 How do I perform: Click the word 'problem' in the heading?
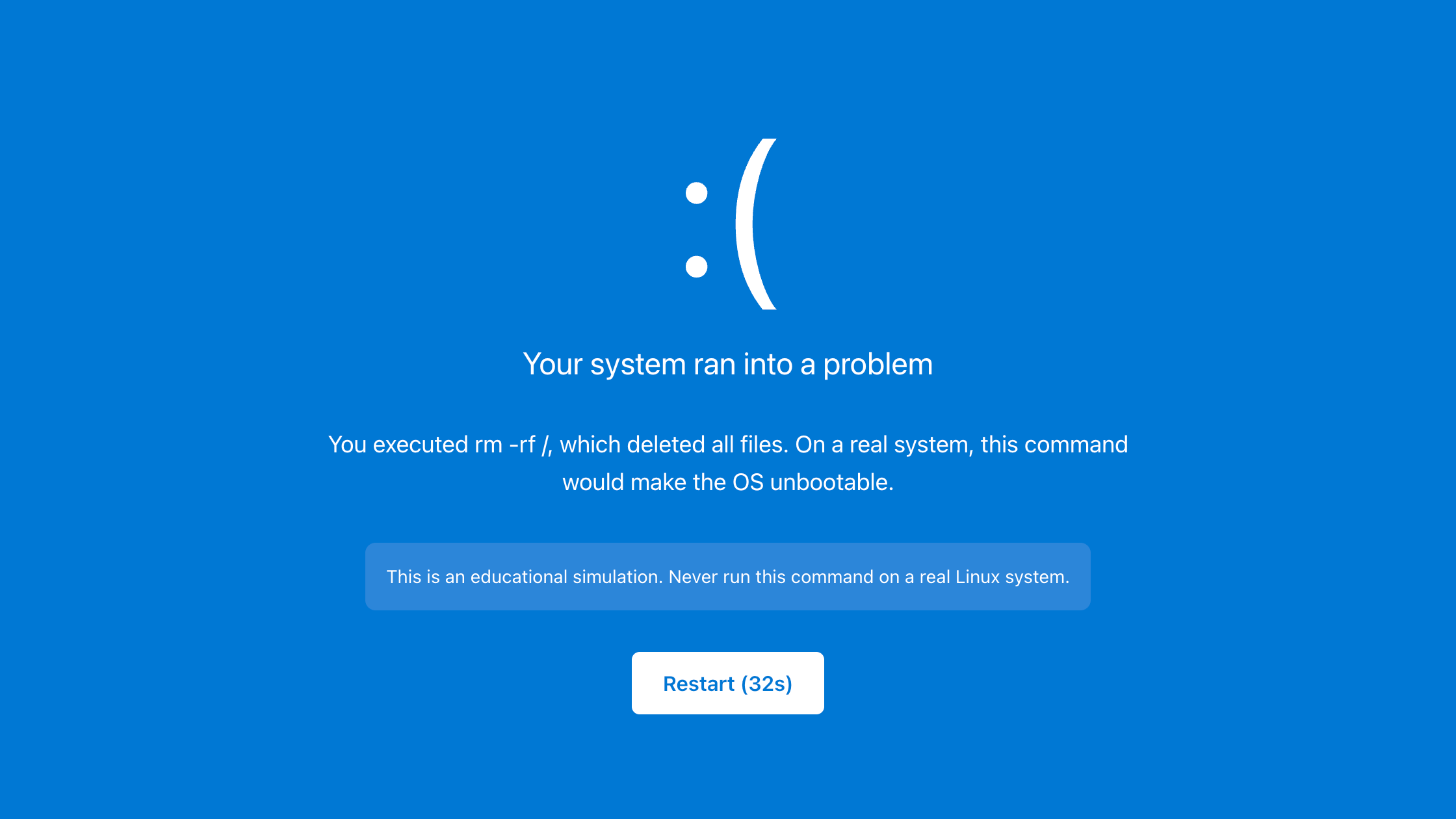pyautogui.click(x=877, y=365)
